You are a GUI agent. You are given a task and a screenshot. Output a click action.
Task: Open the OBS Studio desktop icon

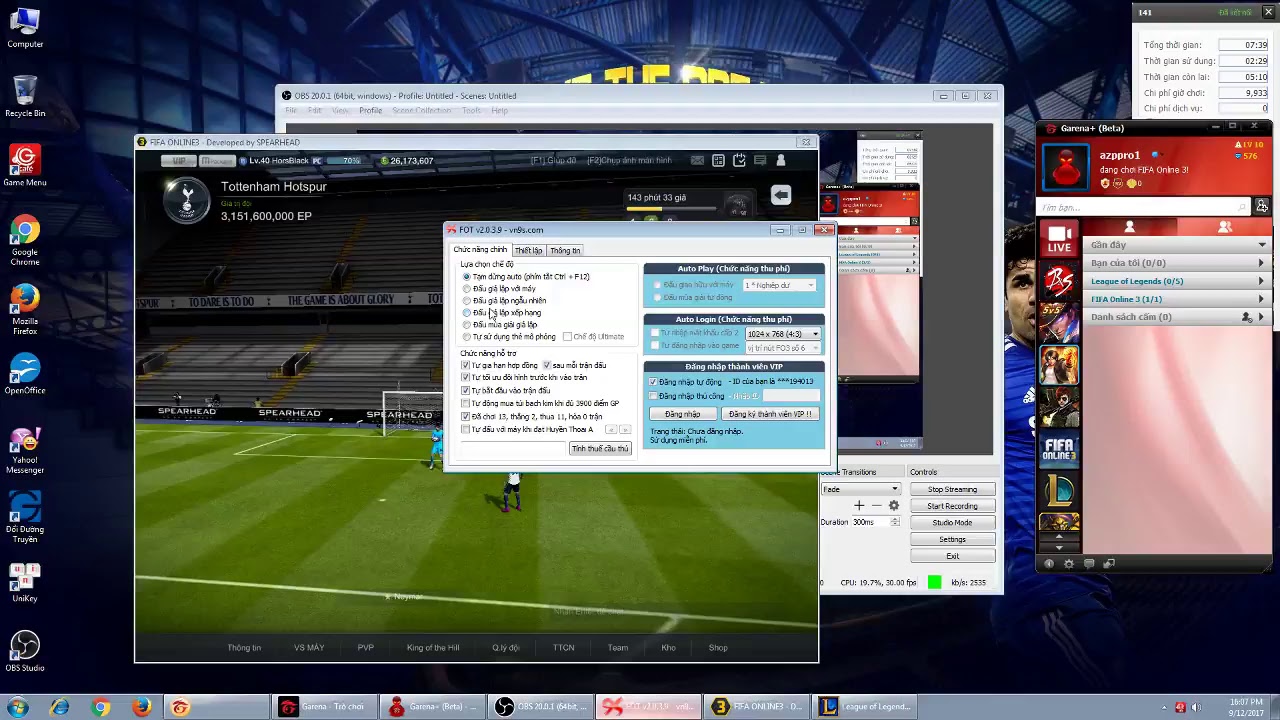[25, 651]
